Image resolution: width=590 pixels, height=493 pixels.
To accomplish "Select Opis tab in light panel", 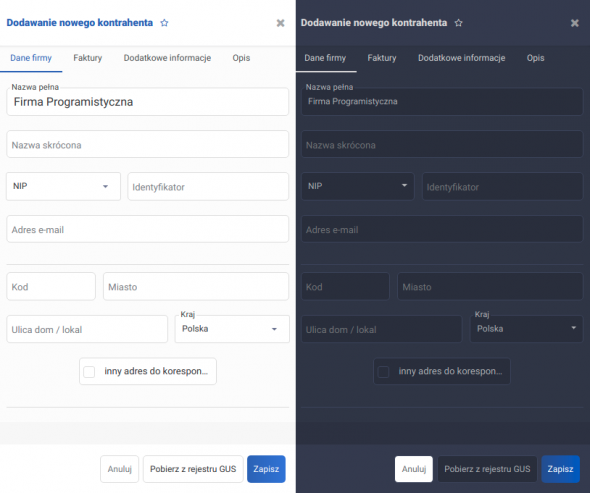I will (x=241, y=58).
